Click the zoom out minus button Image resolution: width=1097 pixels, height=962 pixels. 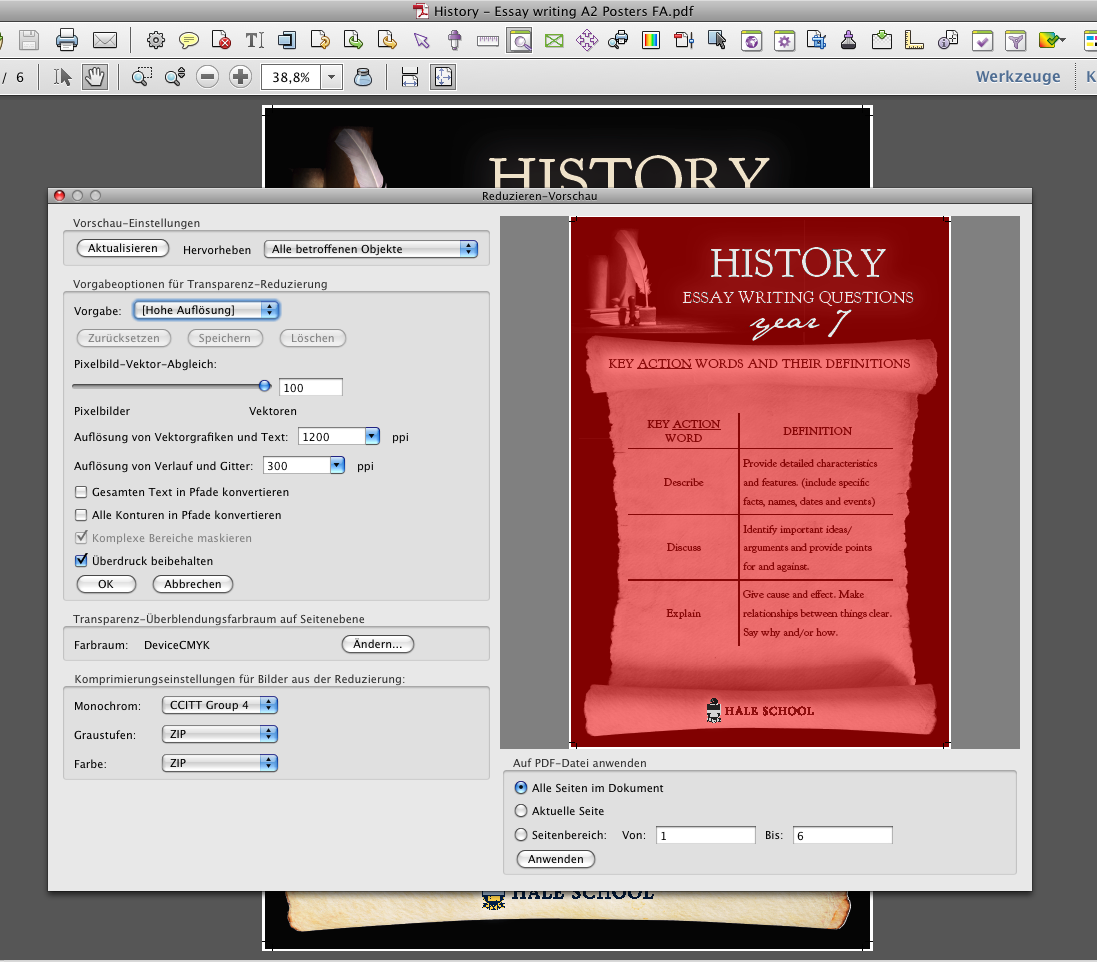[207, 76]
